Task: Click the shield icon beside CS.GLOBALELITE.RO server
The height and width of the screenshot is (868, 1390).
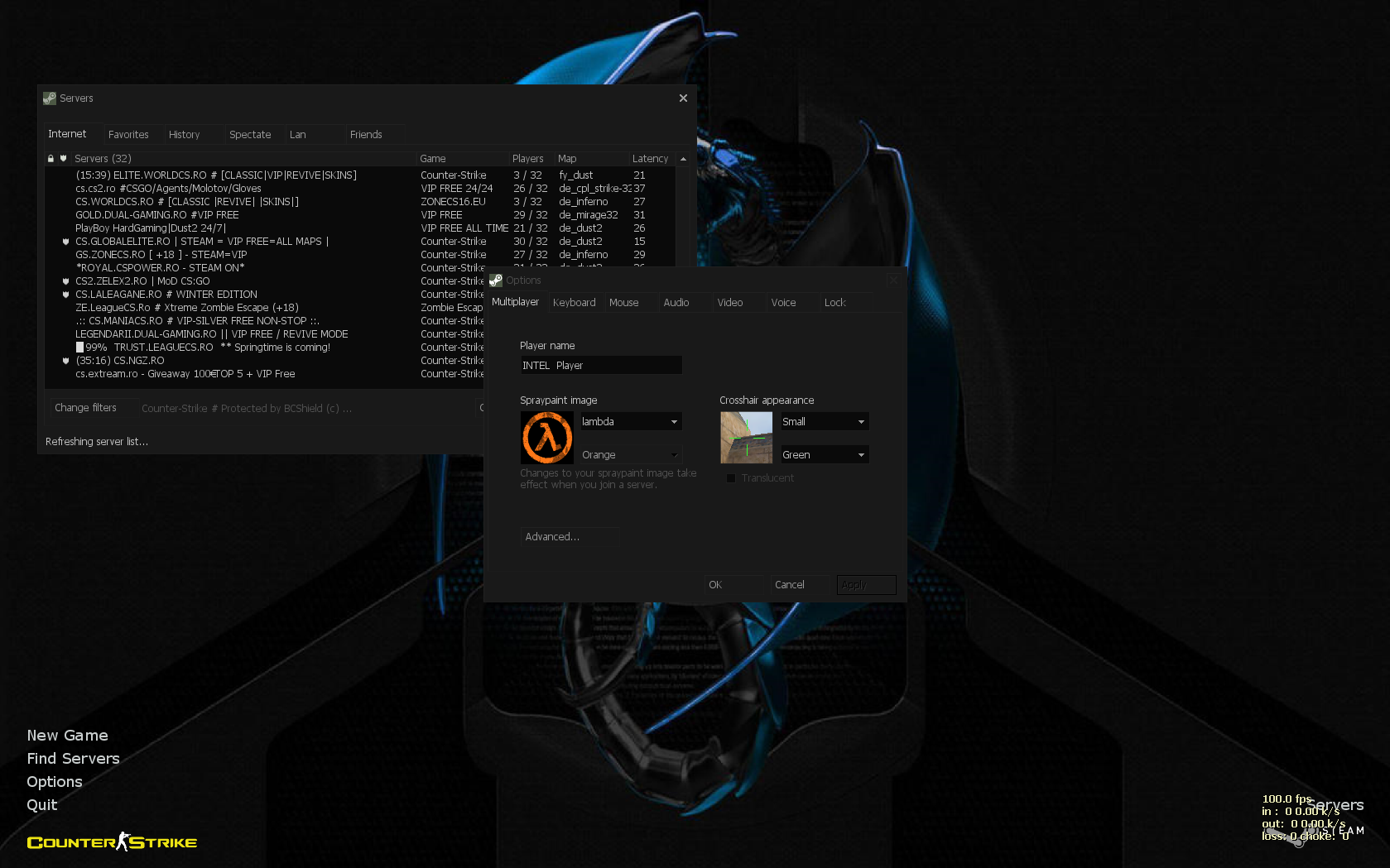Action: [x=65, y=242]
